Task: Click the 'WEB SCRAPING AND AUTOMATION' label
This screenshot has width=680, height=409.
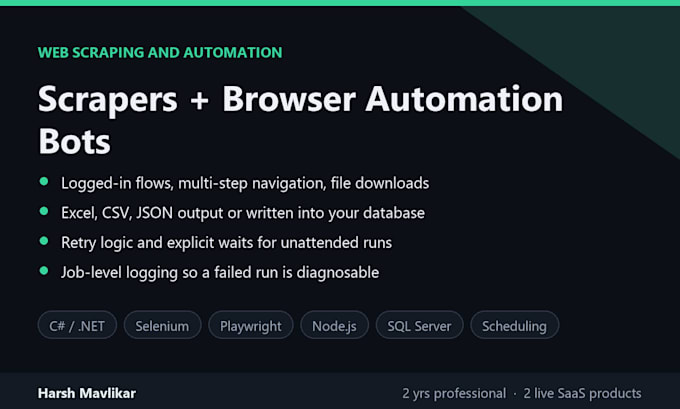Action: 160,52
